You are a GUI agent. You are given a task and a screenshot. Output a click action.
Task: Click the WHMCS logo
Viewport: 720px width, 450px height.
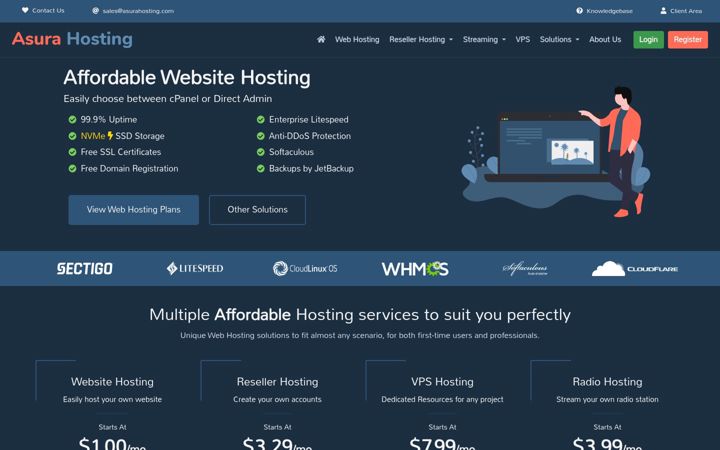(x=415, y=269)
